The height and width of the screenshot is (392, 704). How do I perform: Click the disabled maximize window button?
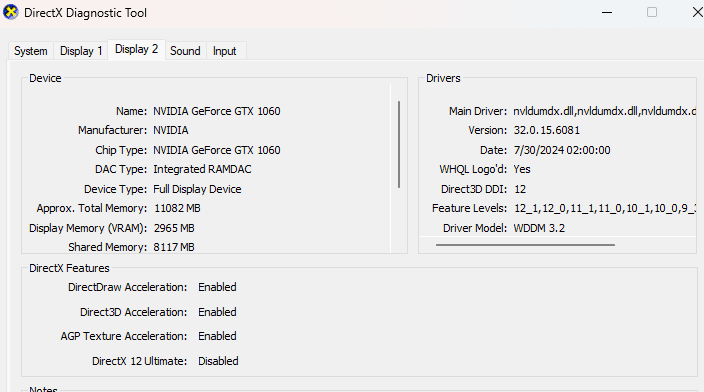point(652,13)
